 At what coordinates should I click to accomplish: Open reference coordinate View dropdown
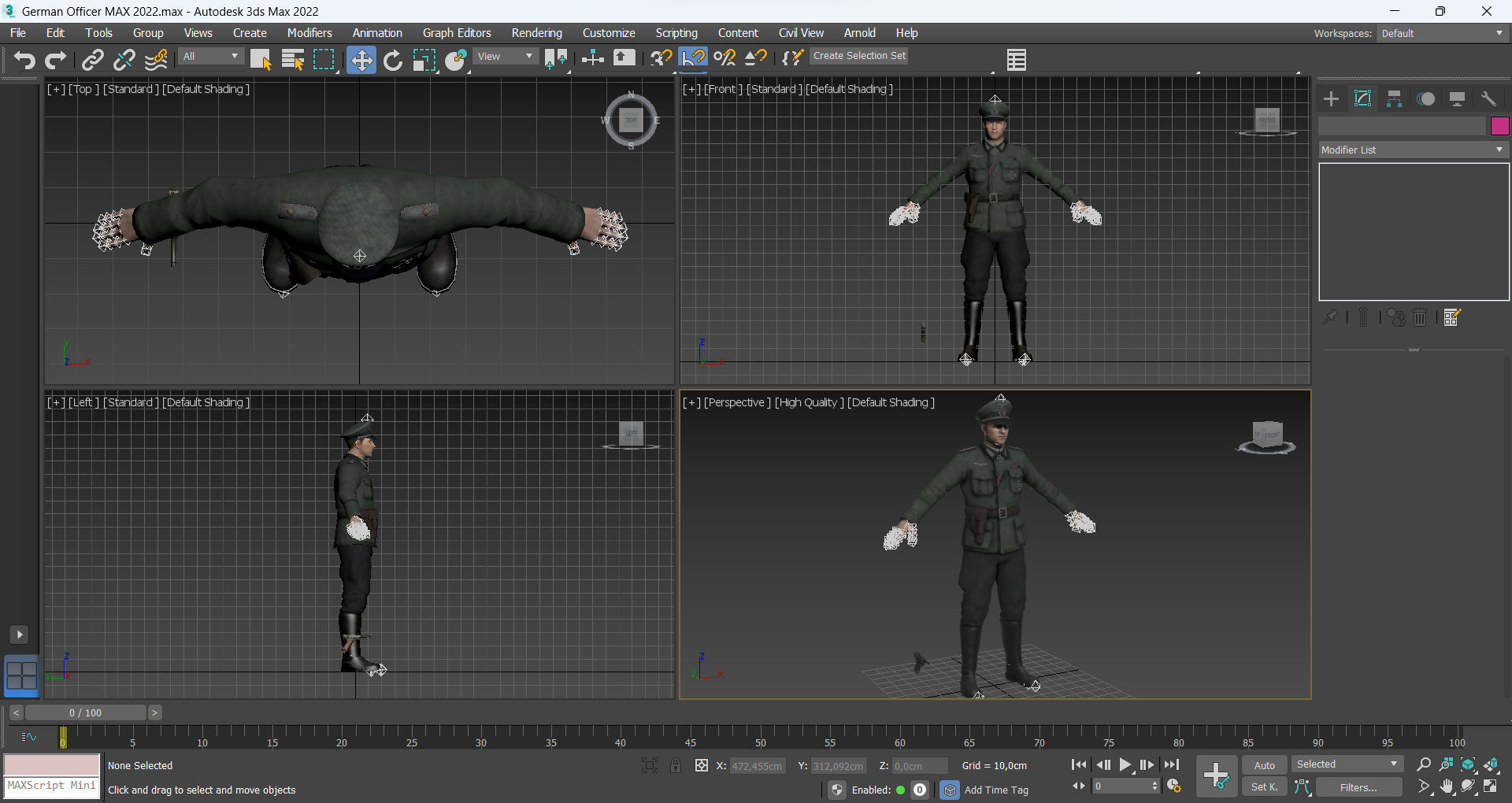(x=506, y=57)
